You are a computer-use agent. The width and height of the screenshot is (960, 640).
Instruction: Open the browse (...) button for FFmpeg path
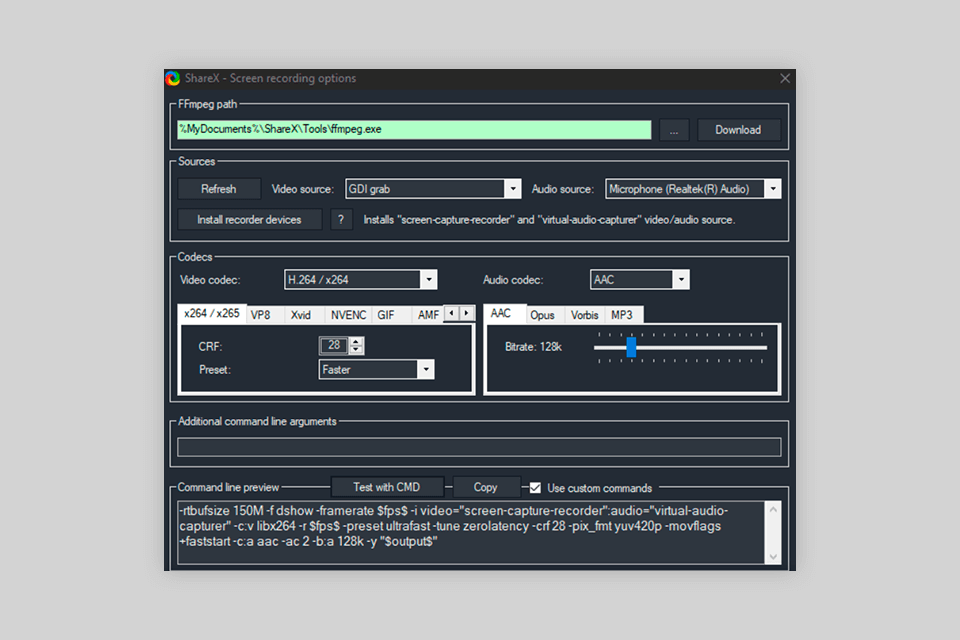(x=674, y=130)
